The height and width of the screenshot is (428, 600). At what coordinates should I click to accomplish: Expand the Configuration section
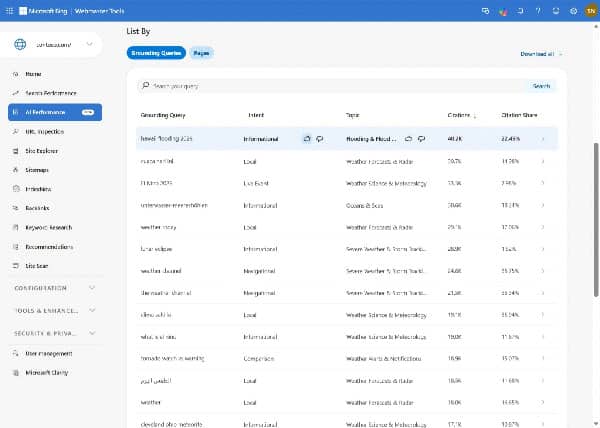92,288
